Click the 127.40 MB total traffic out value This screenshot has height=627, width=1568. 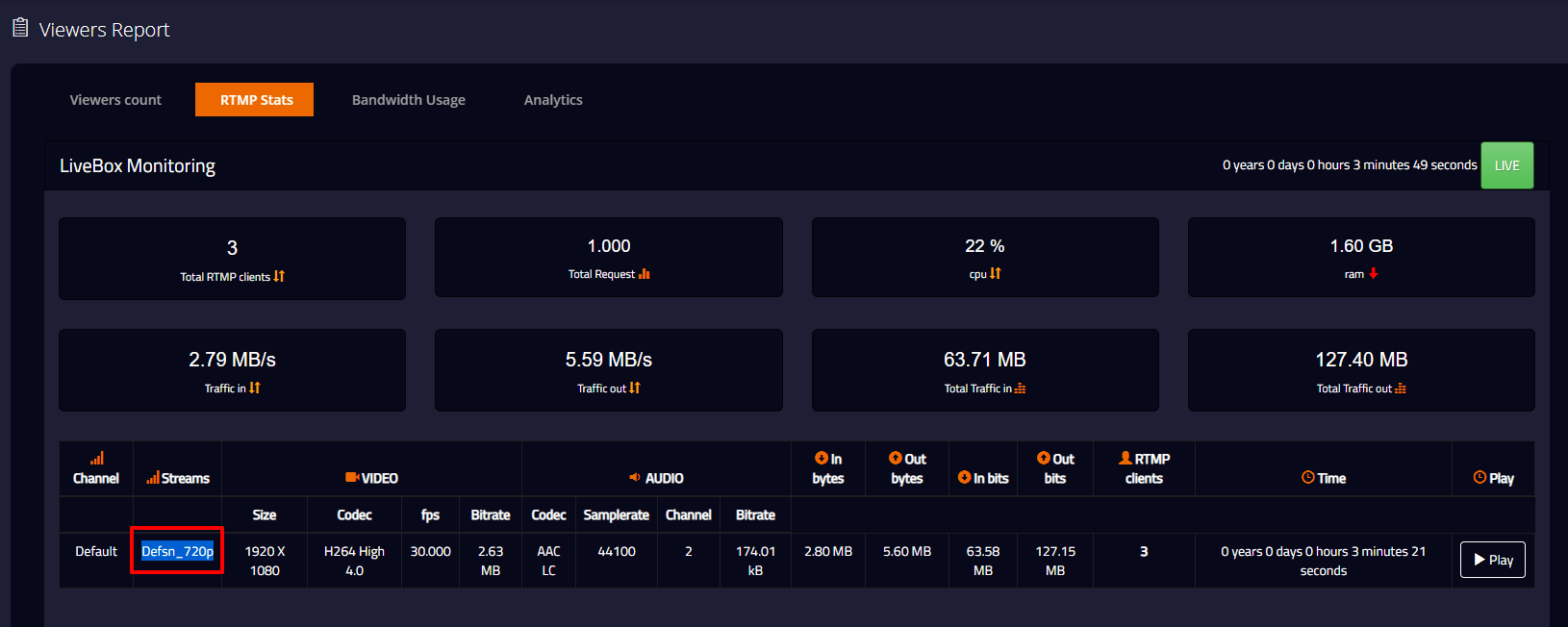(x=1361, y=360)
